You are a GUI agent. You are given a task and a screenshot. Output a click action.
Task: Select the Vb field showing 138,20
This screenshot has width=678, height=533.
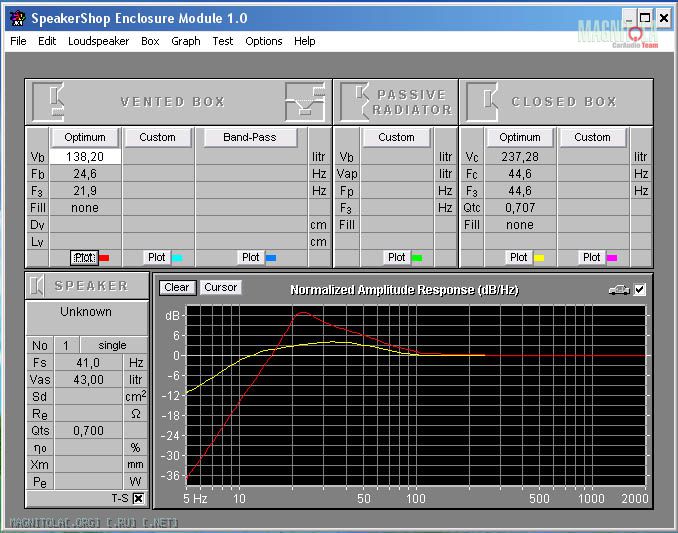(x=85, y=156)
